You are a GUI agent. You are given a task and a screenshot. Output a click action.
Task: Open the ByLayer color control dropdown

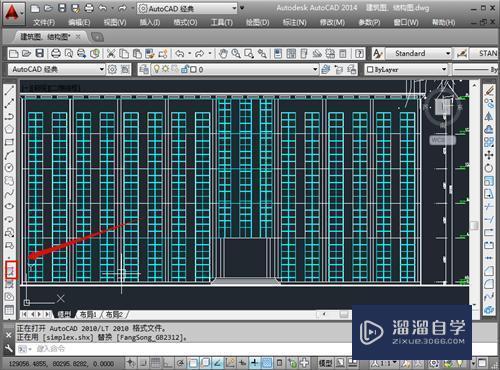click(444, 69)
